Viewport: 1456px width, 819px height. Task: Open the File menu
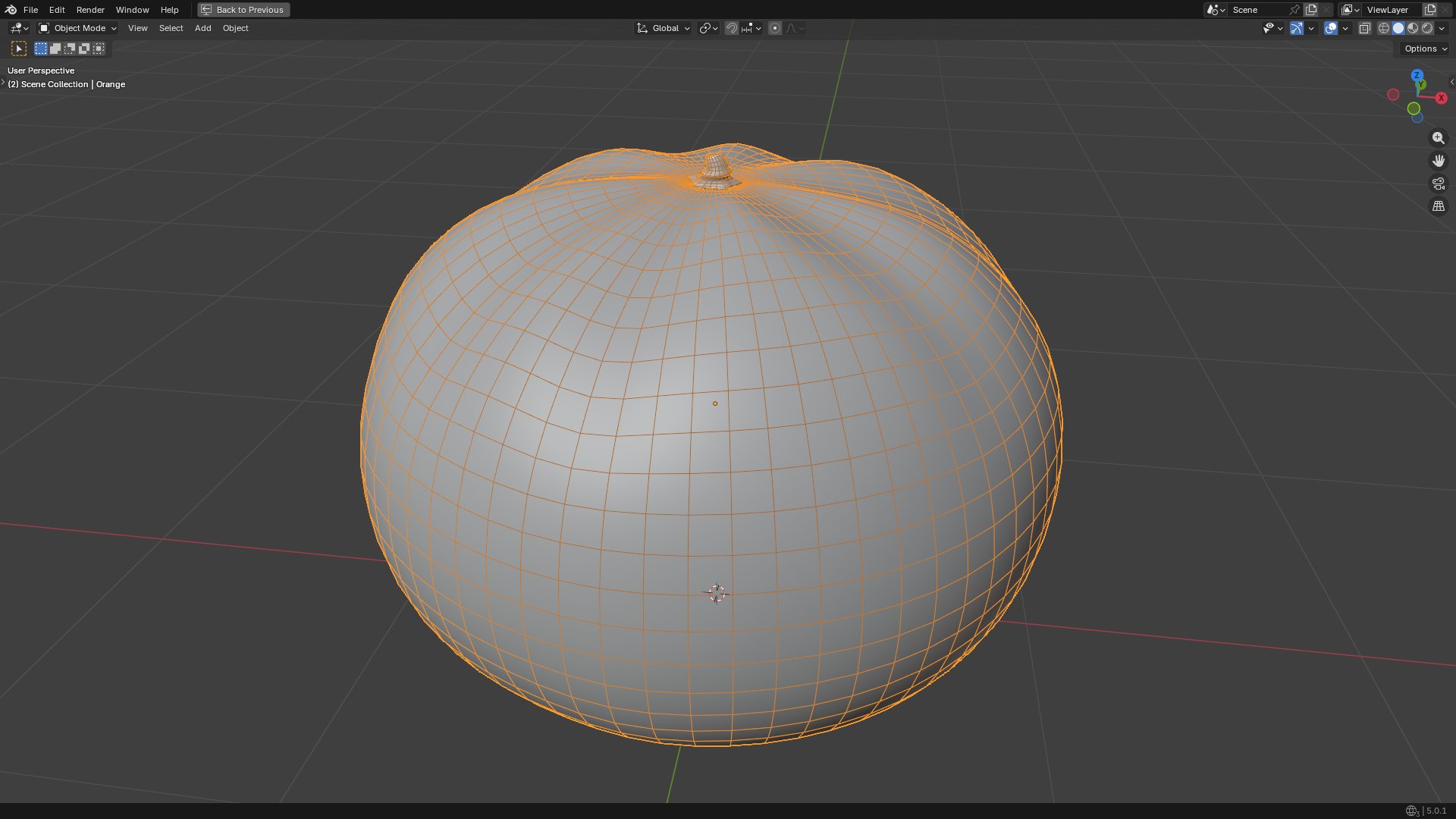30,10
